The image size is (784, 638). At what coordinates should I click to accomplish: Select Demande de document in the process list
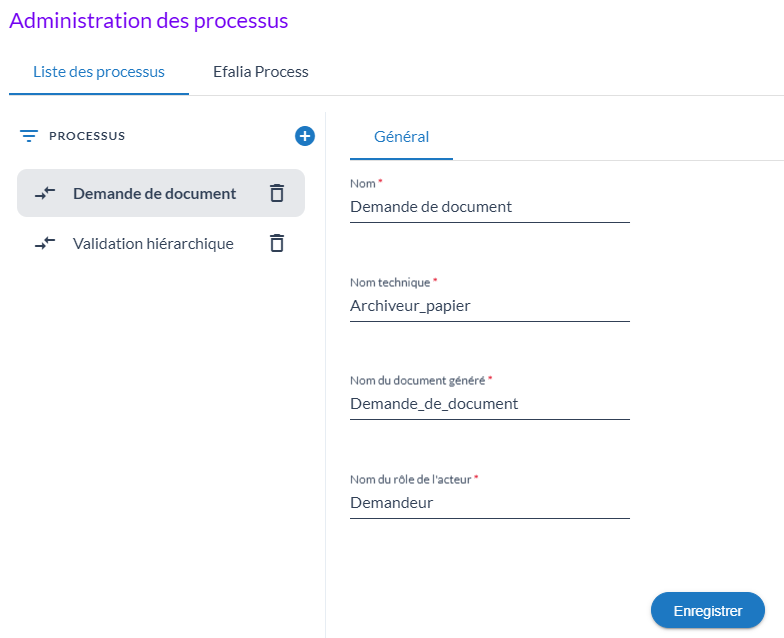click(x=154, y=194)
